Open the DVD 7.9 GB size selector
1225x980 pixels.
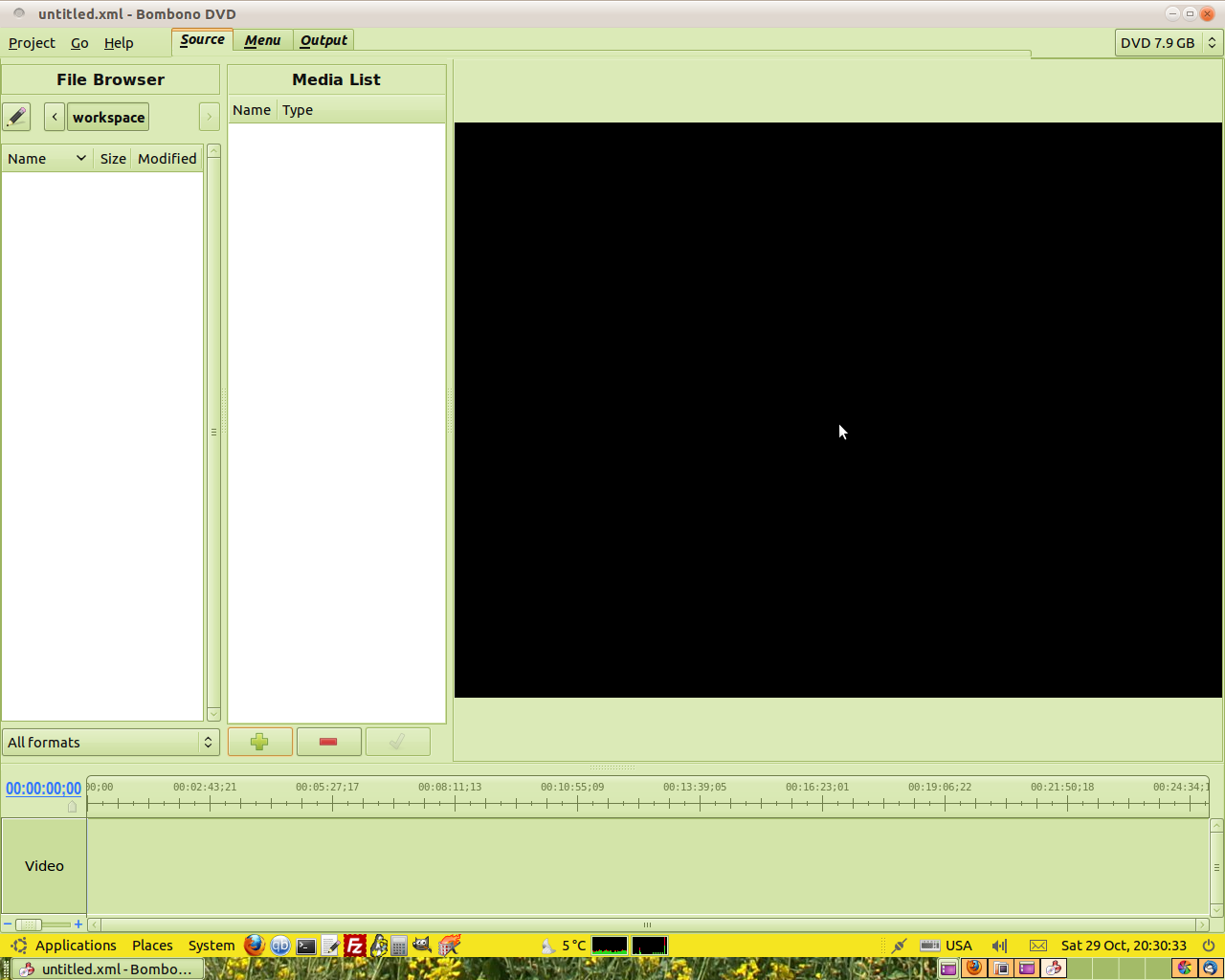pos(1169,43)
